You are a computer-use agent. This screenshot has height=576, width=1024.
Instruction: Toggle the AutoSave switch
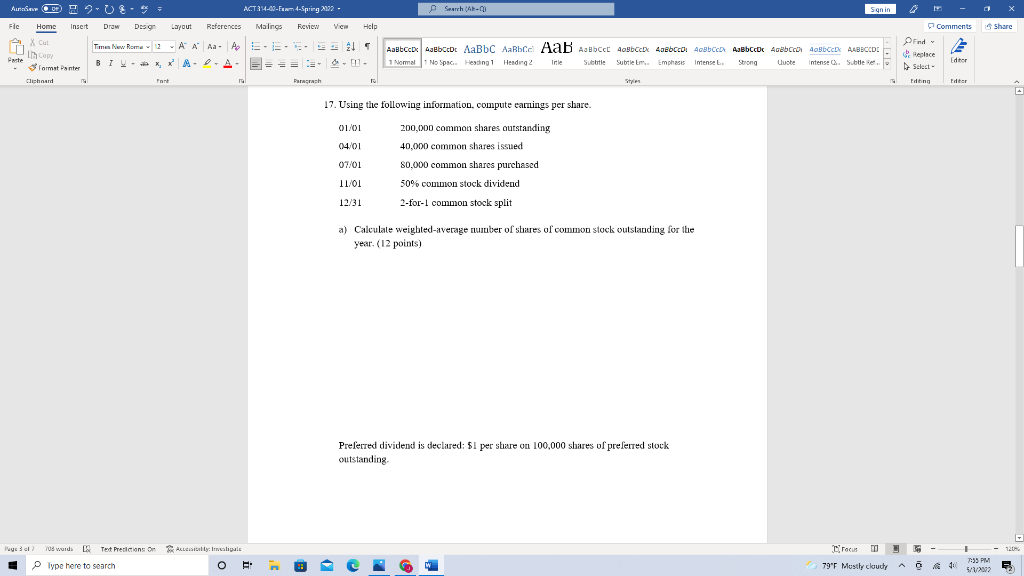[x=52, y=9]
